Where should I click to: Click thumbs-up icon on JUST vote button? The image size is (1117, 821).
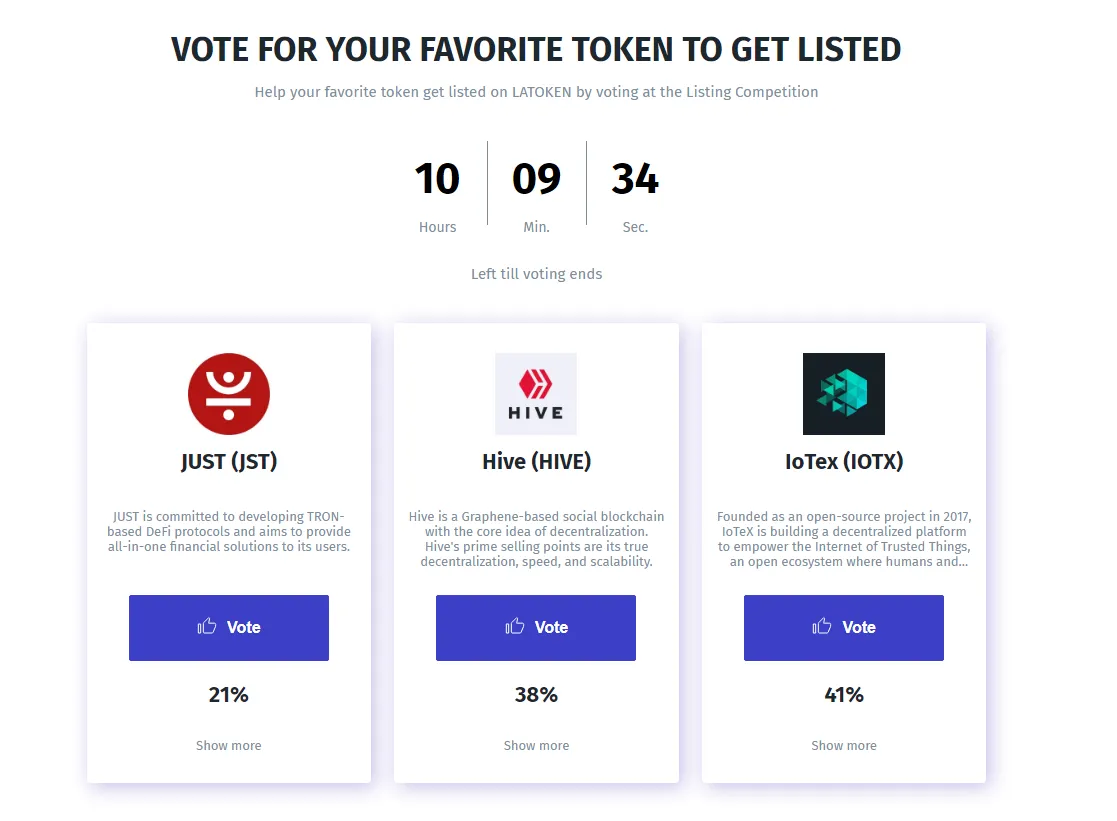point(207,626)
